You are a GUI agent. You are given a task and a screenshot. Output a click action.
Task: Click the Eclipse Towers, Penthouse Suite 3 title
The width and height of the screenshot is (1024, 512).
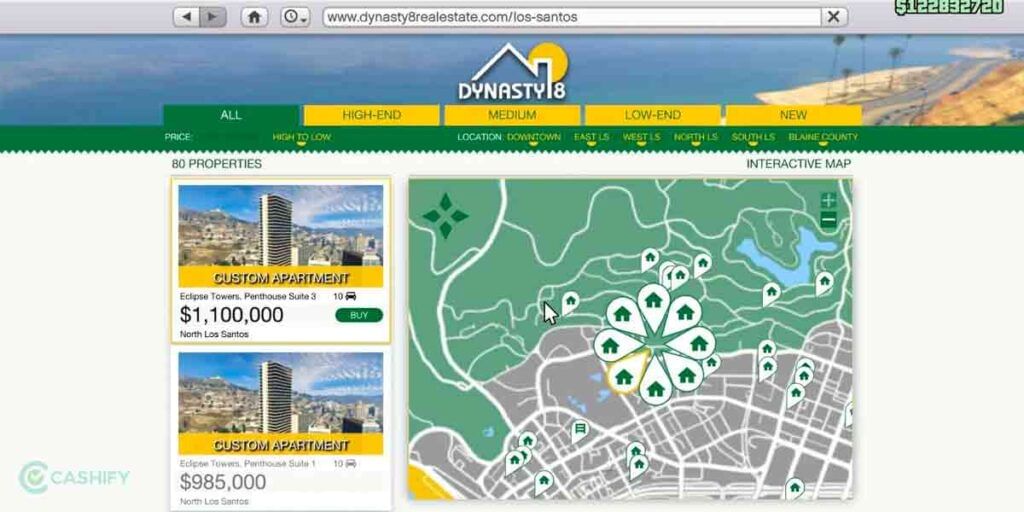pyautogui.click(x=248, y=296)
